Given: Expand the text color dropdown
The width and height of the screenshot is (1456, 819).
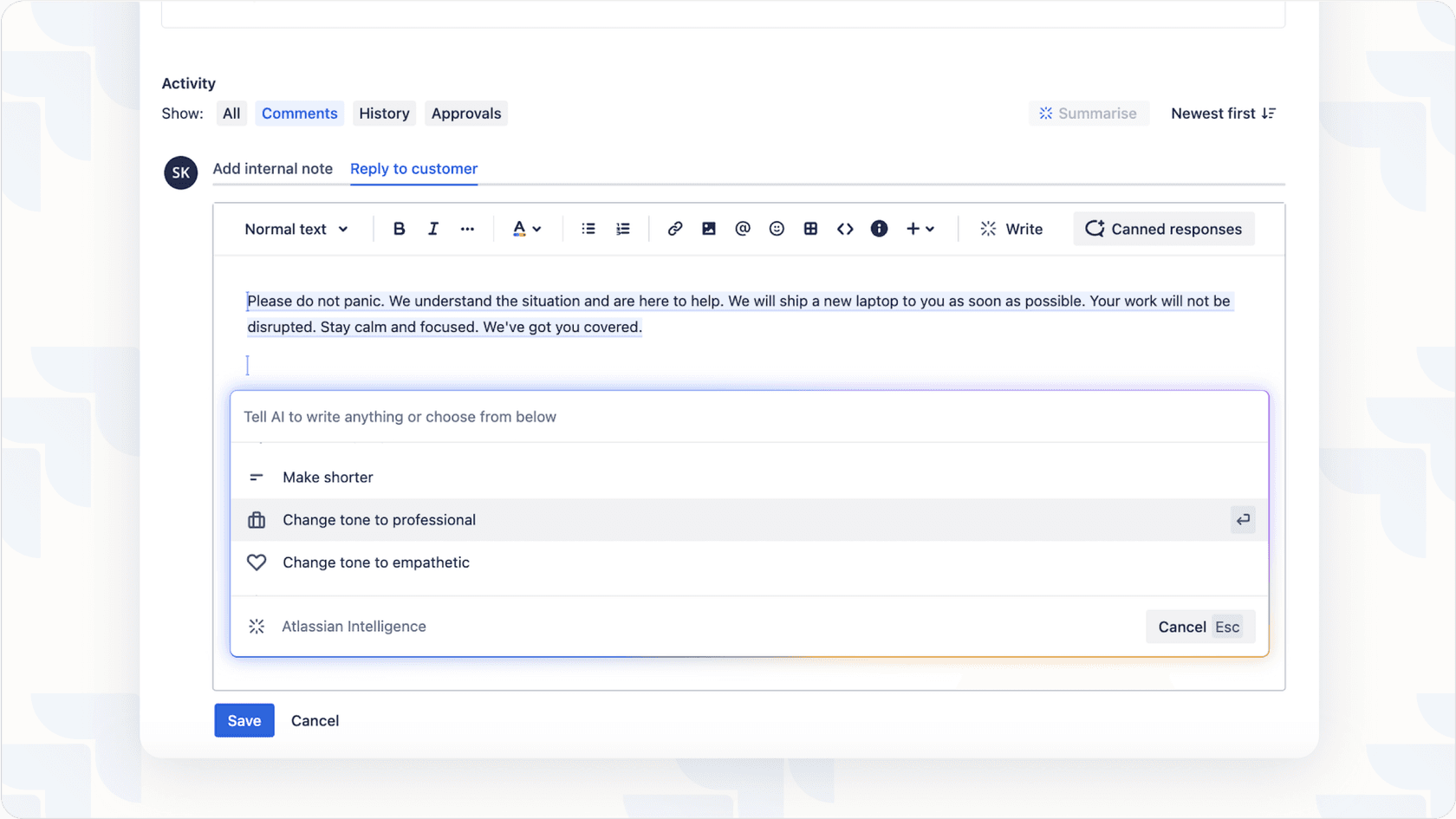Looking at the screenshot, I should [527, 228].
